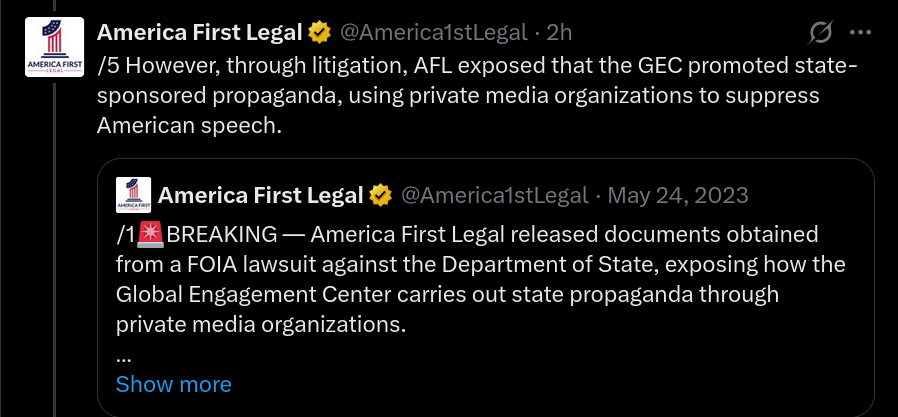Click the gold verified badge in the quoted post
Screen dimensions: 898x417
point(380,195)
